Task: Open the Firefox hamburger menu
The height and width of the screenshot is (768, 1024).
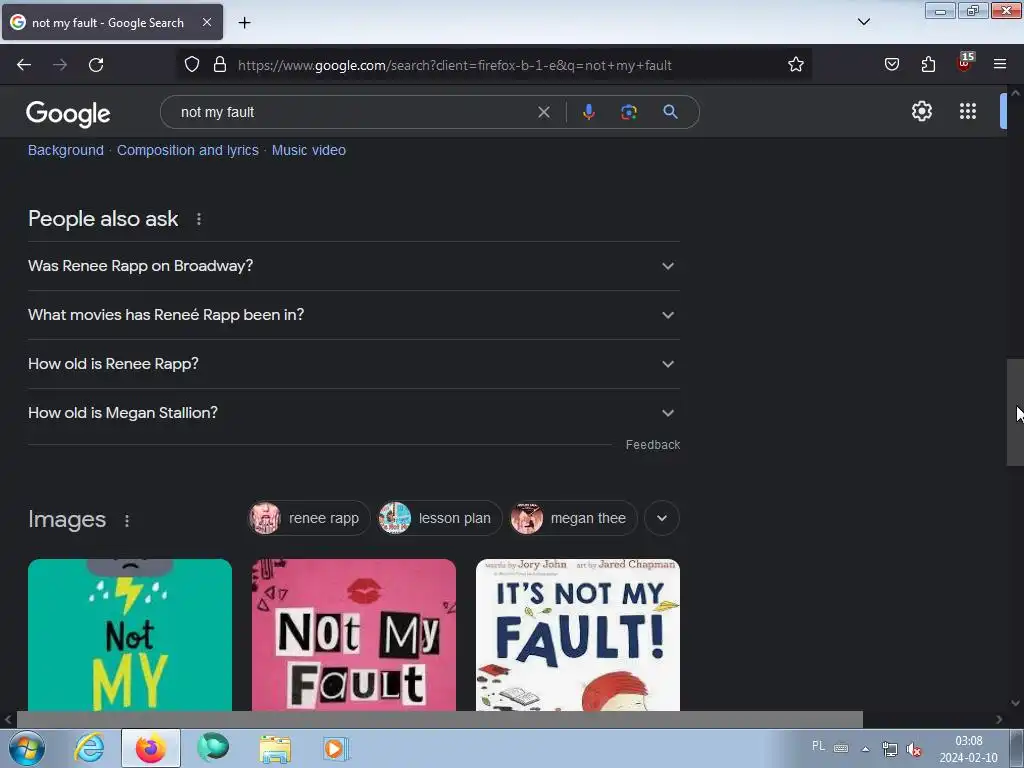Action: [x=1000, y=64]
